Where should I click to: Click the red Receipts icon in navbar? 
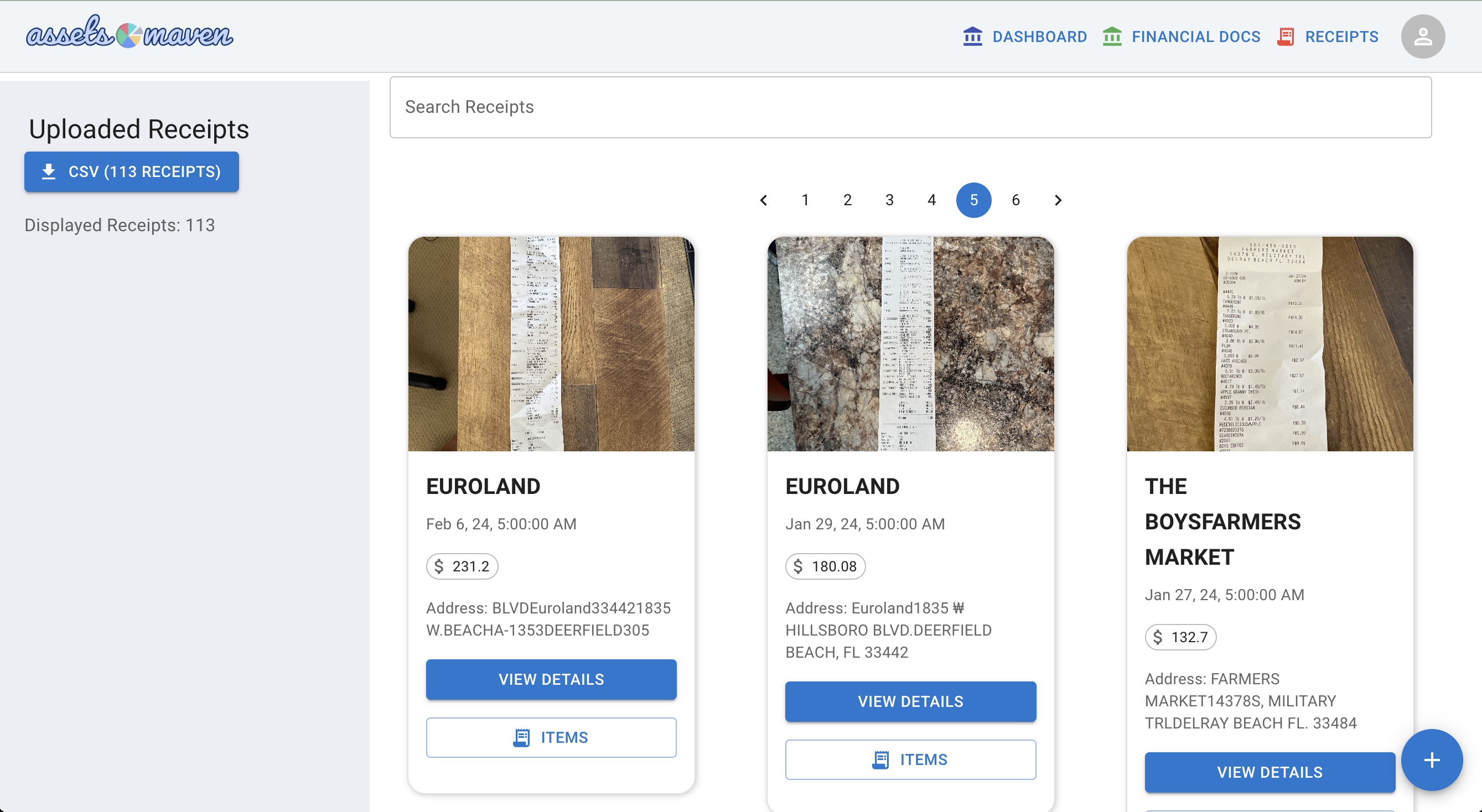pyautogui.click(x=1286, y=36)
